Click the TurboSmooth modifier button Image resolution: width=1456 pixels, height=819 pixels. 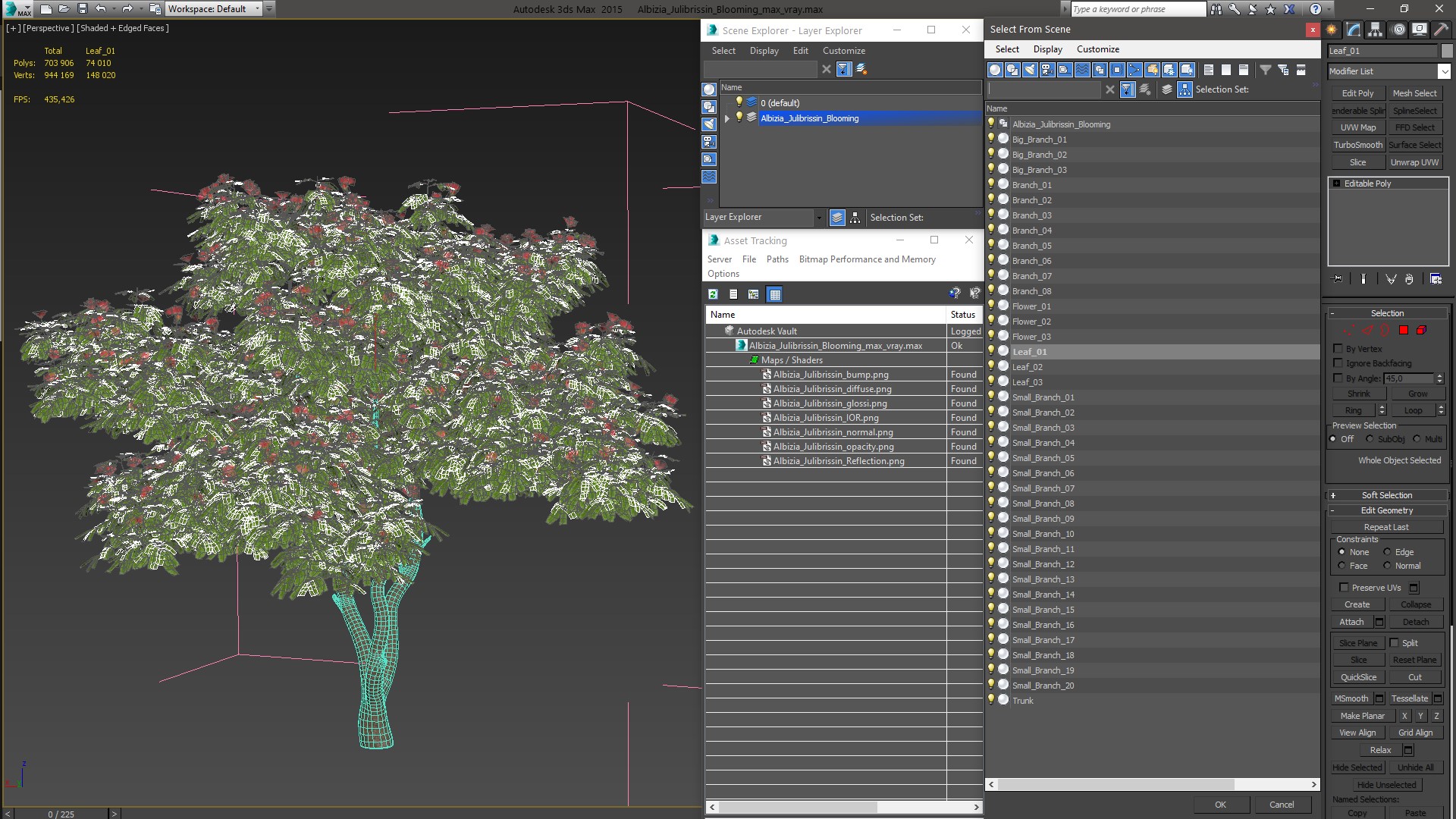pyautogui.click(x=1357, y=145)
